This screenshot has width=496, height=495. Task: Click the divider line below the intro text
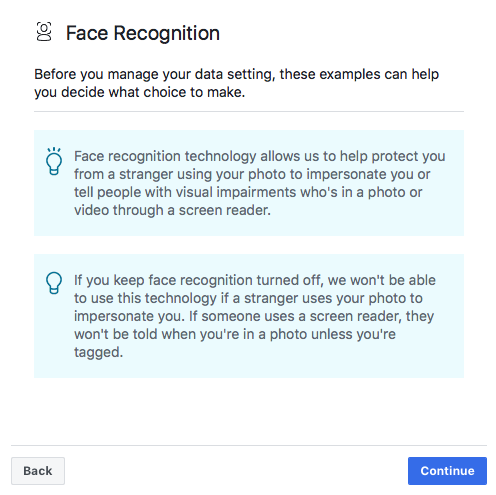click(249, 112)
